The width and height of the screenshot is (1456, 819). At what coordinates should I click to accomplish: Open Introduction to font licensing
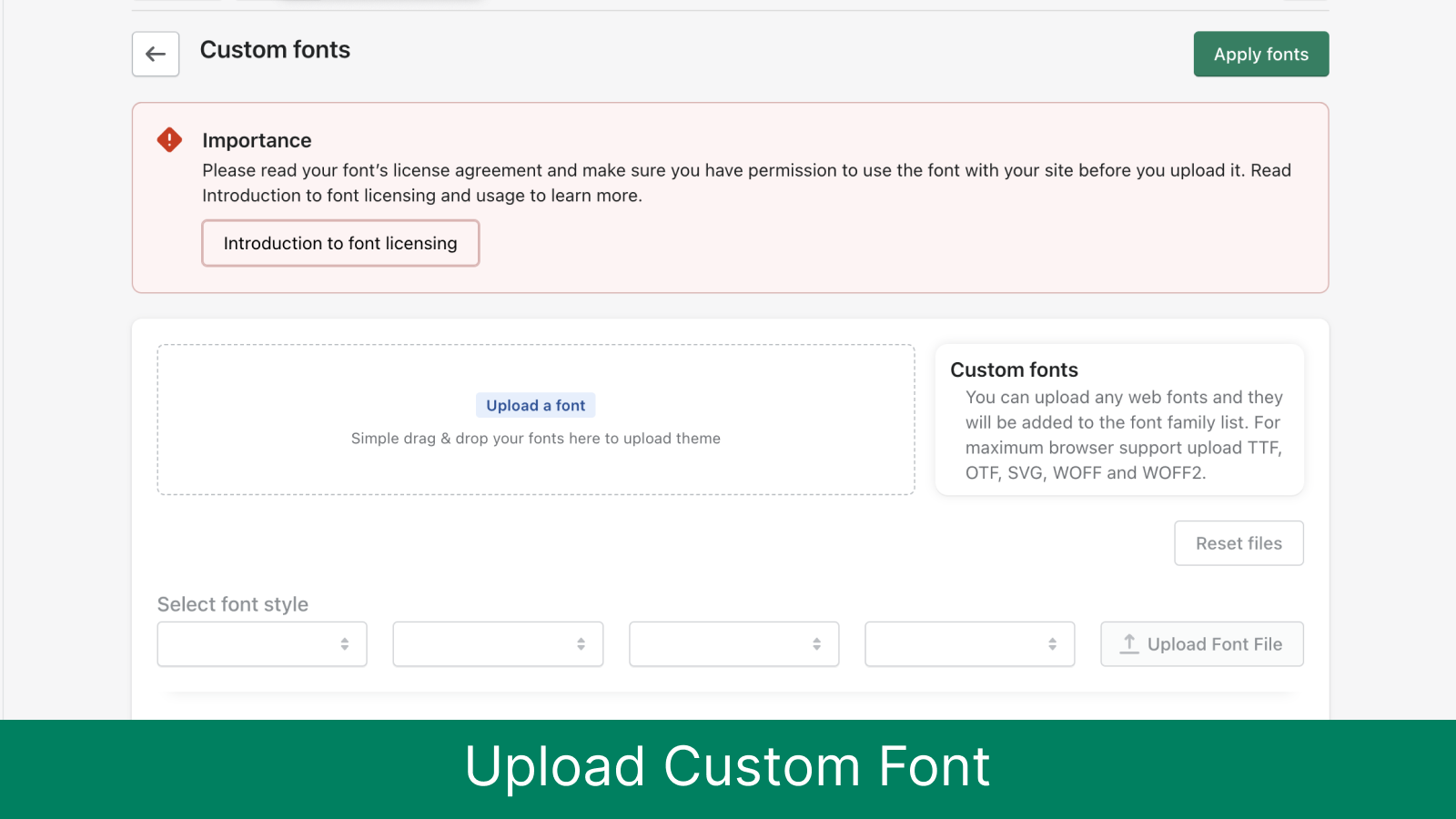tap(340, 243)
